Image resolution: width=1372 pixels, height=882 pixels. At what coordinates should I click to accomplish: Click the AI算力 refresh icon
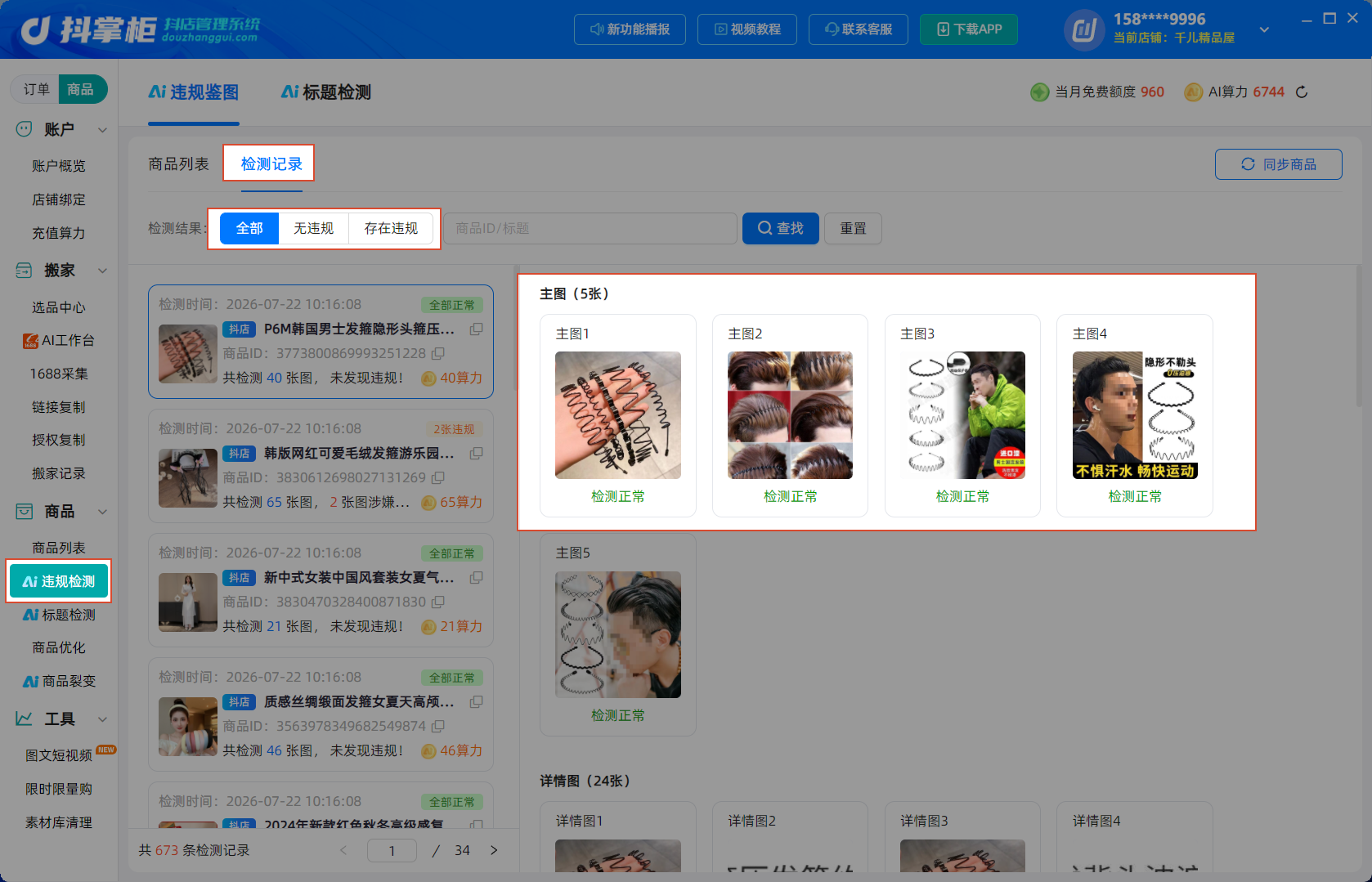click(1302, 92)
